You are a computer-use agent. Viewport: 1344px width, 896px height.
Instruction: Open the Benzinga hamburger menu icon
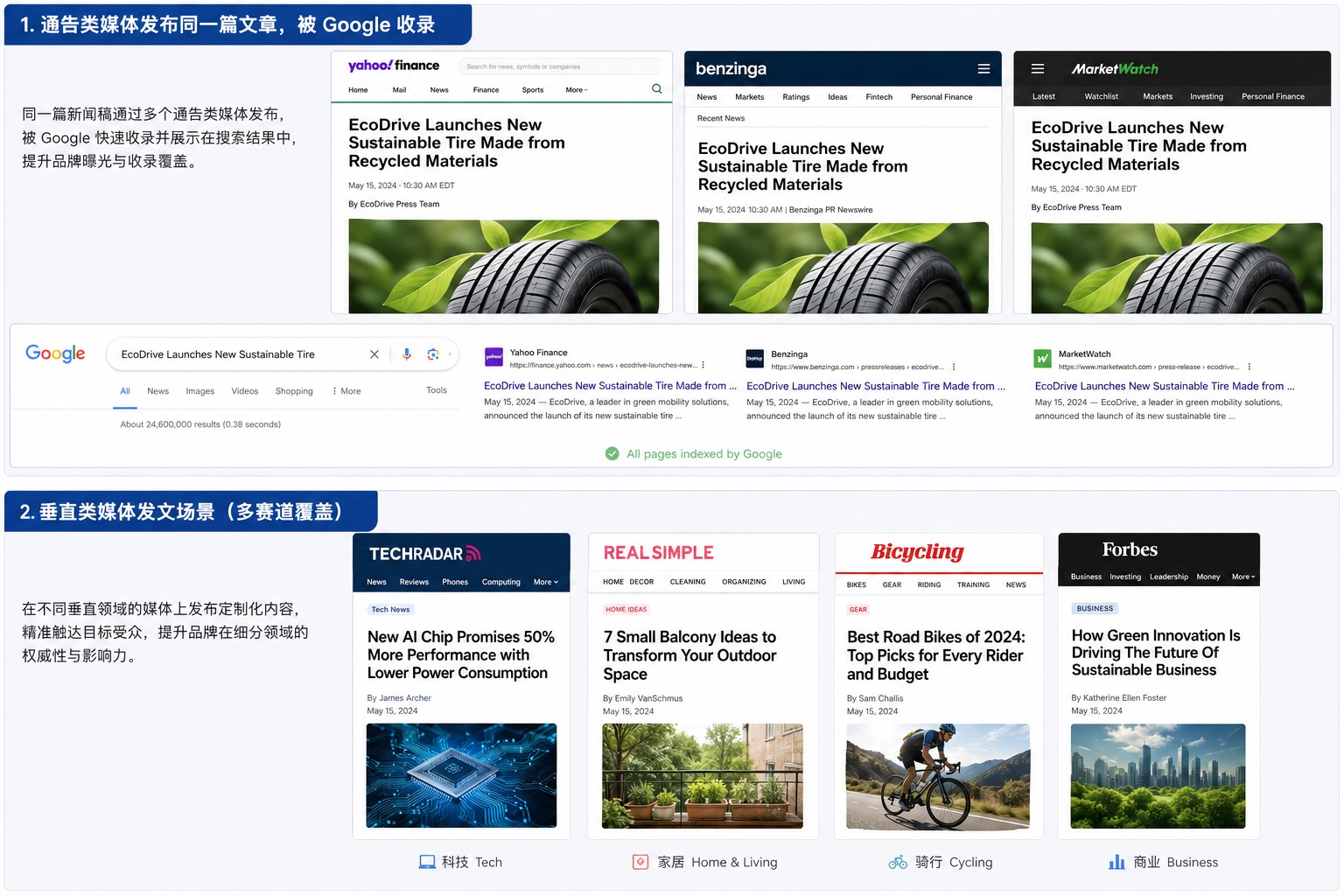point(983,68)
